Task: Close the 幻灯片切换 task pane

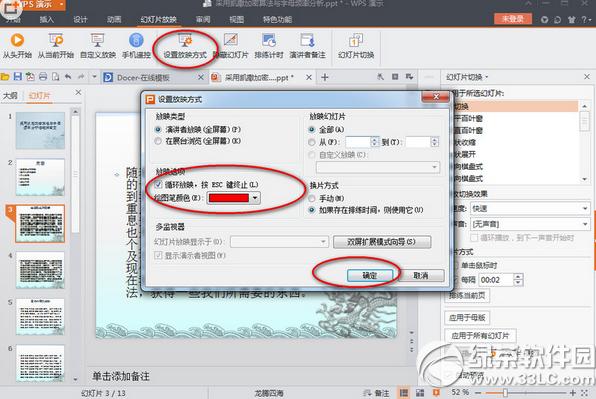Action: click(x=587, y=77)
